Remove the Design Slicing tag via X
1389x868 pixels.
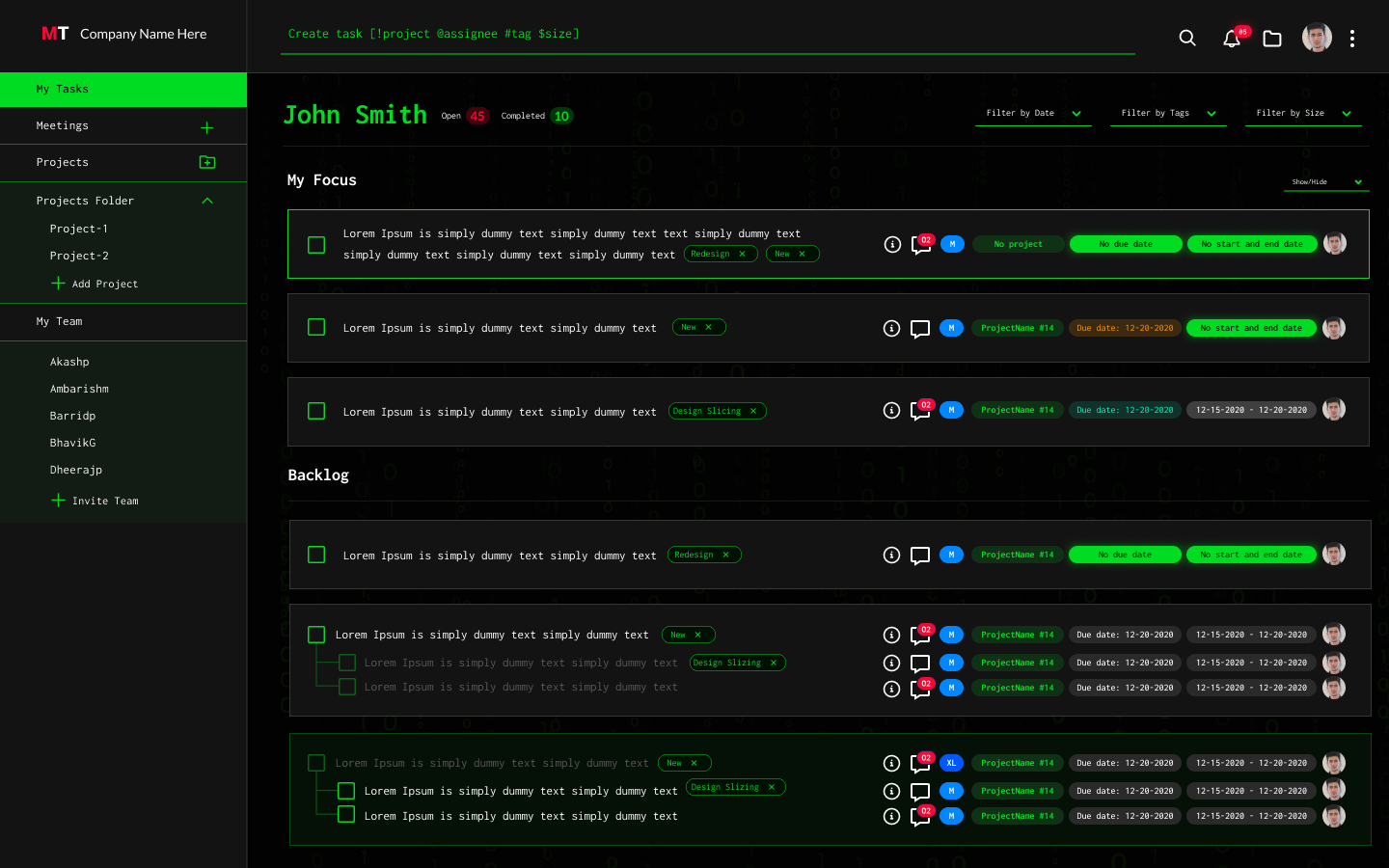click(753, 411)
